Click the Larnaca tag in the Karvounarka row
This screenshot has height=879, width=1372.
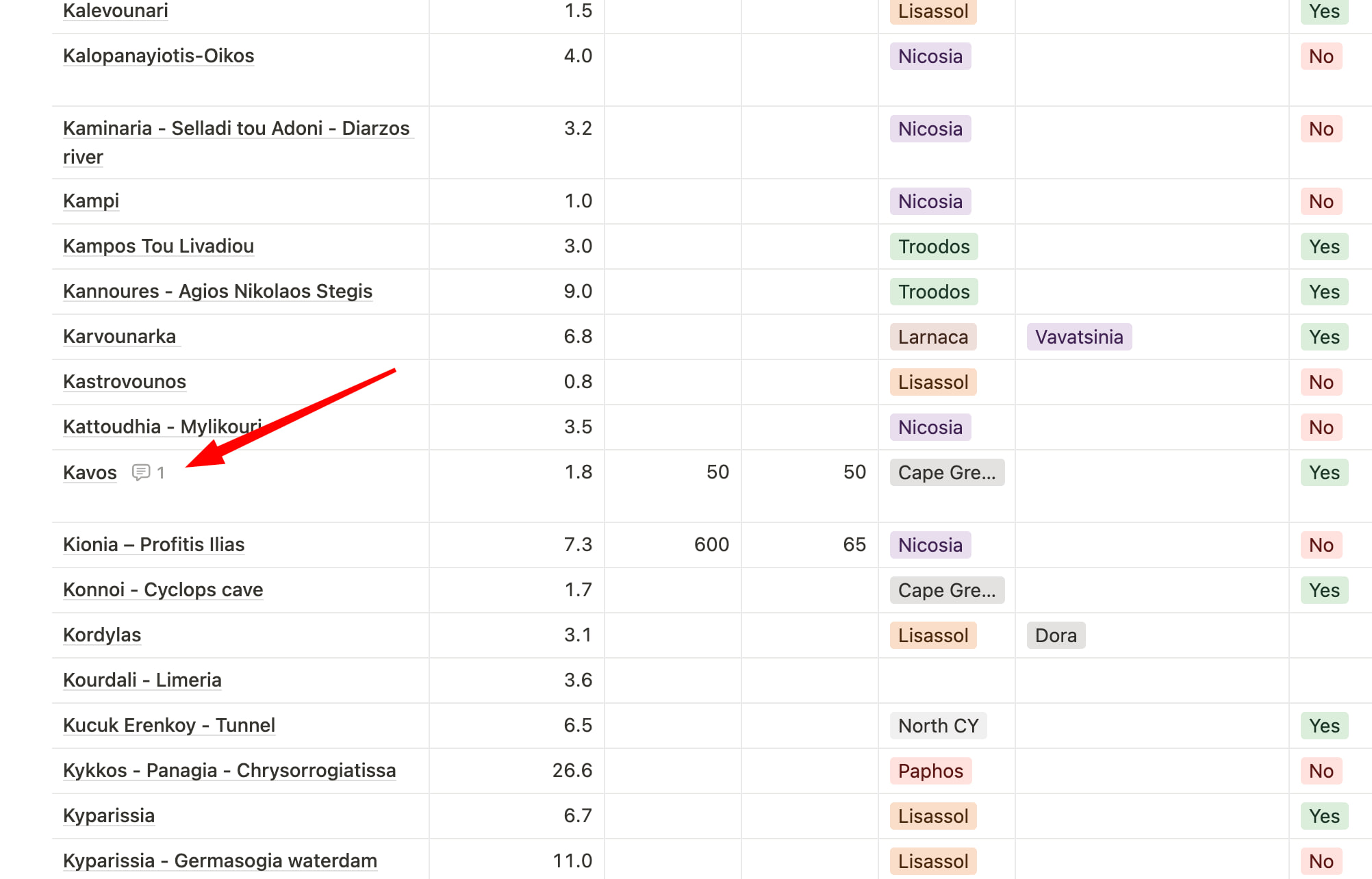coord(932,337)
